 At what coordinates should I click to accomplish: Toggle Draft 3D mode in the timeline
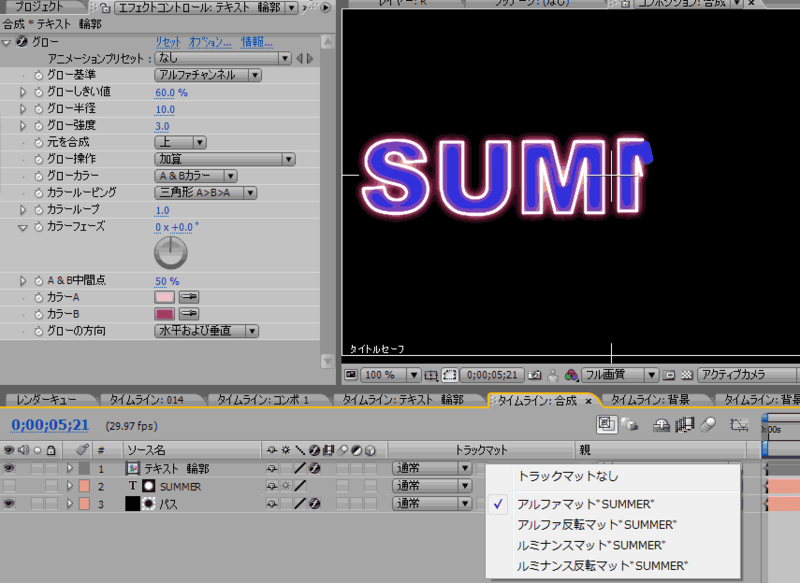630,425
